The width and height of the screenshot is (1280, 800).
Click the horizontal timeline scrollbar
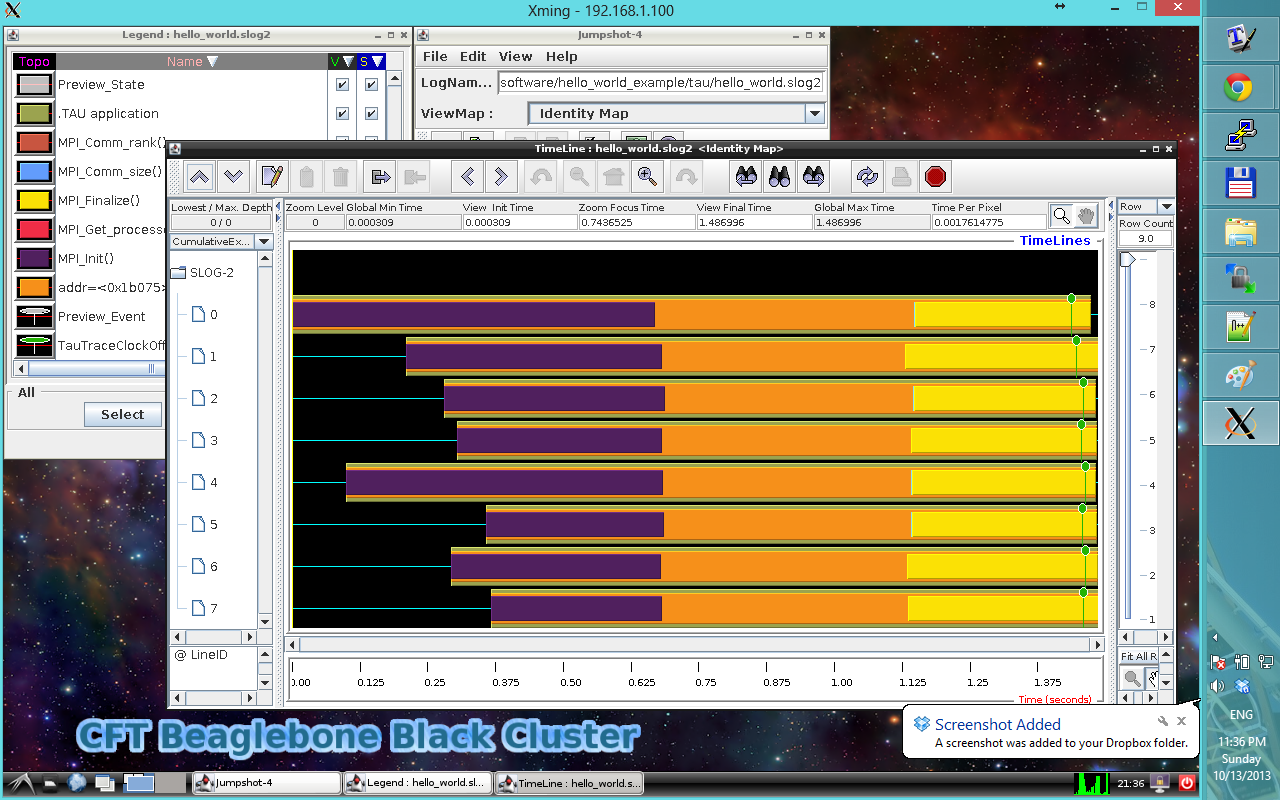[x=695, y=644]
